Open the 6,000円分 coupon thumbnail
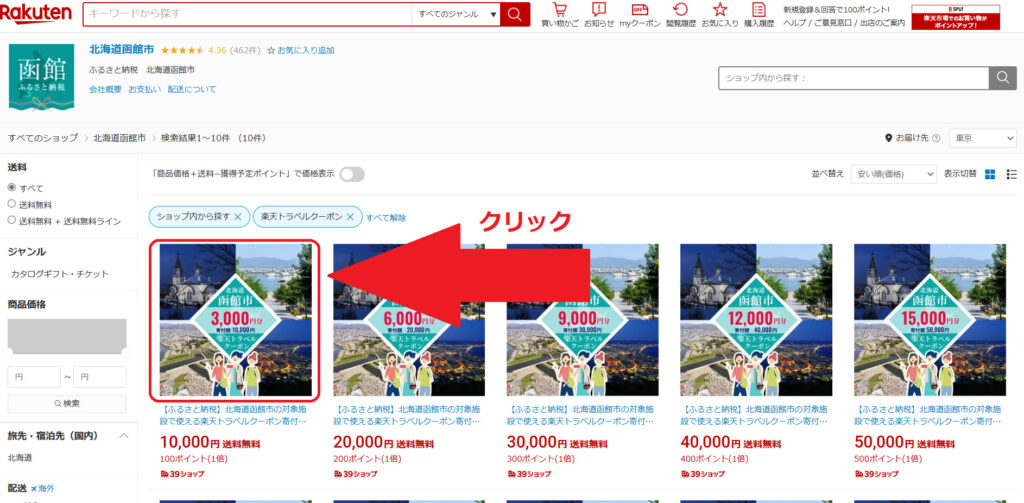 pos(409,320)
